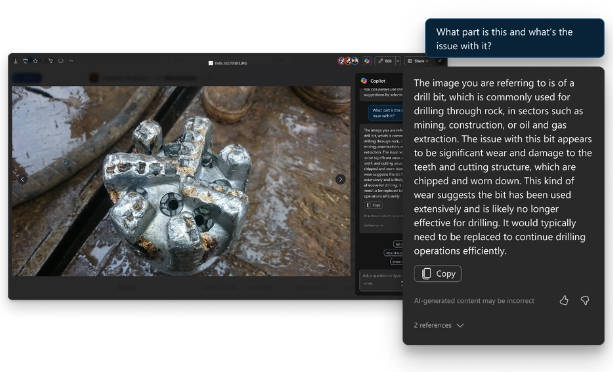The width and height of the screenshot is (613, 372).
Task: Click the Edit button in the top toolbar
Action: [x=385, y=61]
